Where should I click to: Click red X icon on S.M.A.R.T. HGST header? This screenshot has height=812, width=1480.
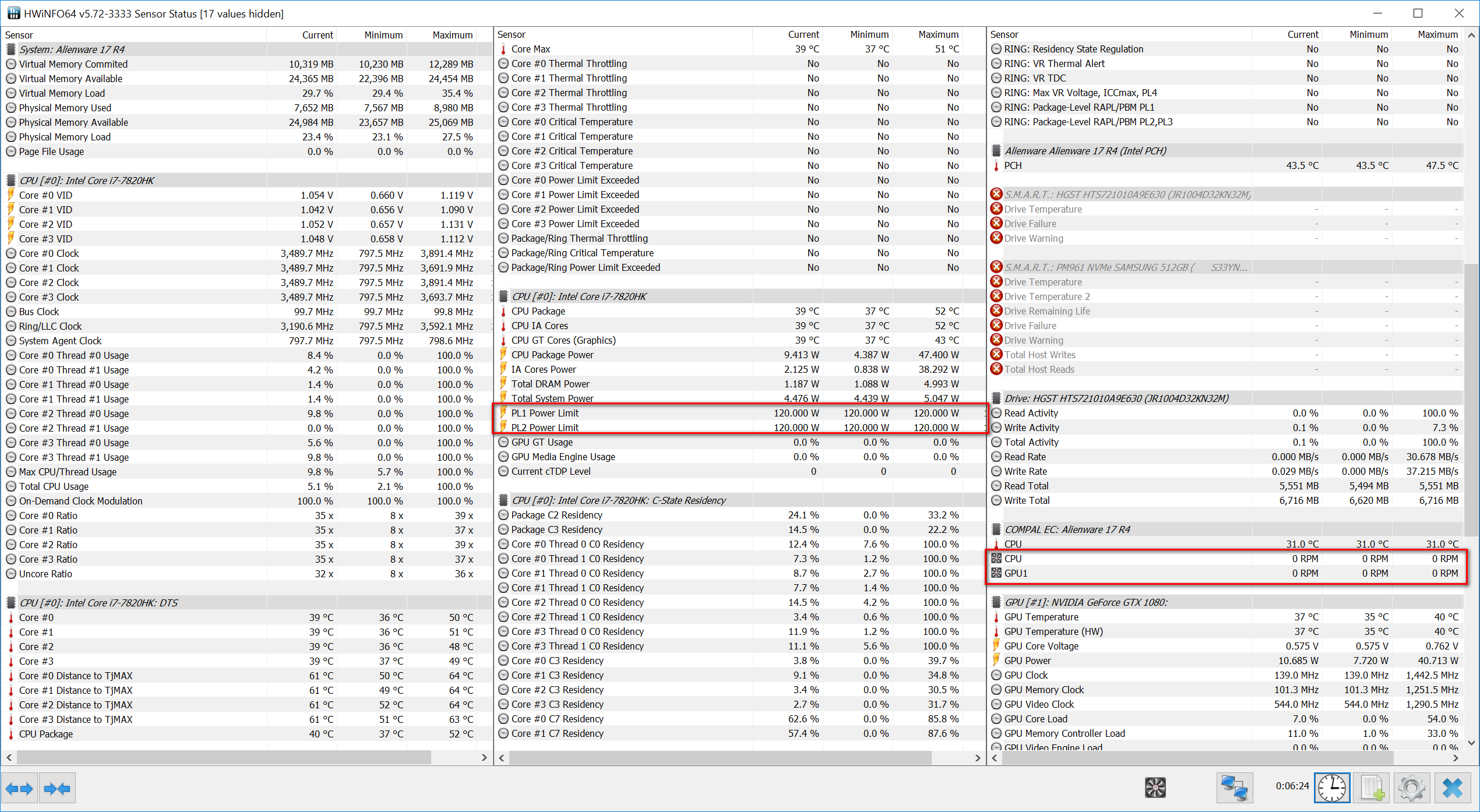[x=996, y=195]
